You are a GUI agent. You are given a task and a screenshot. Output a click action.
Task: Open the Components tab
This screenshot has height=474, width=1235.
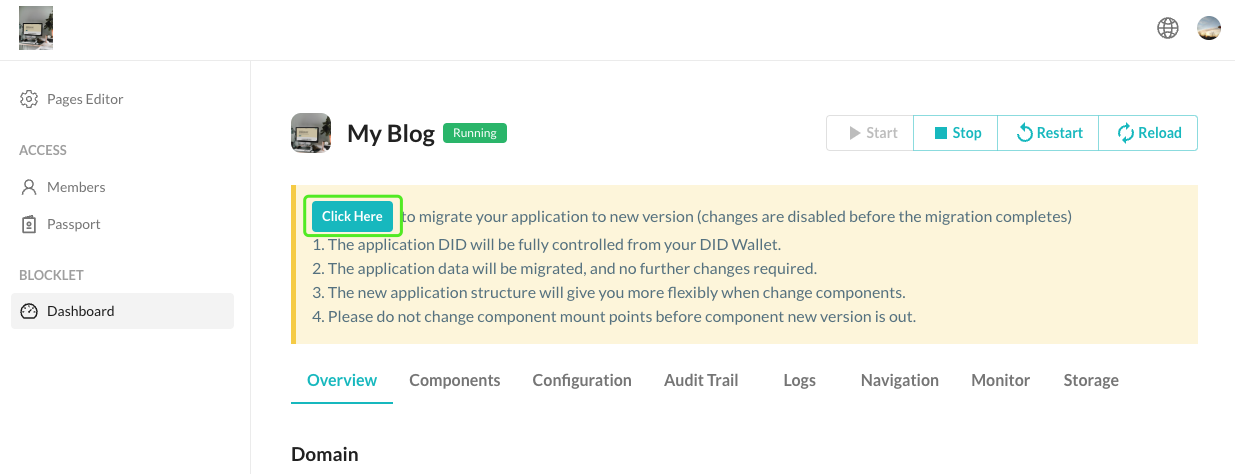click(455, 380)
